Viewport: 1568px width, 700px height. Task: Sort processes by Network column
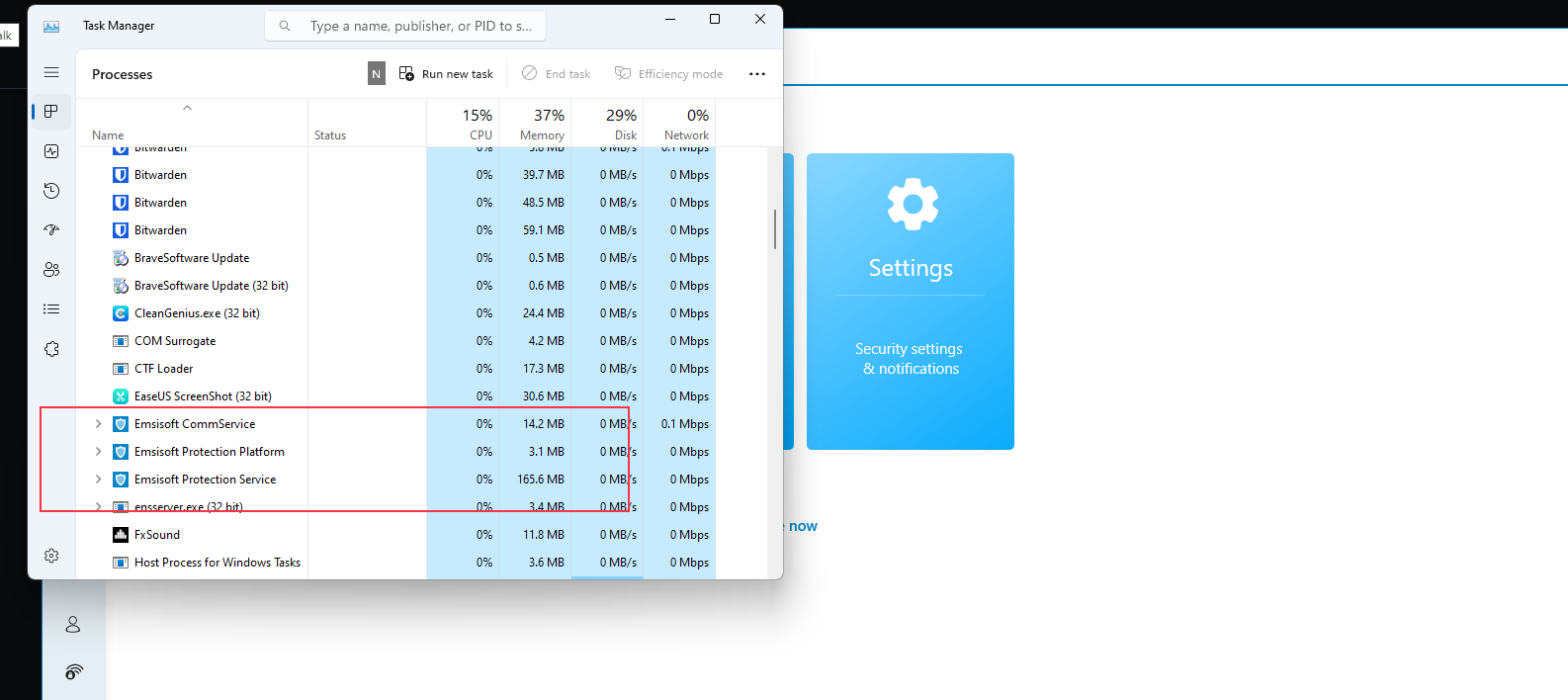(x=679, y=124)
